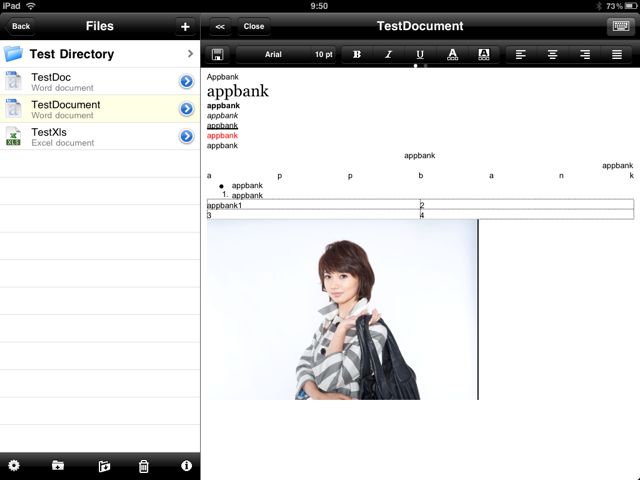Image resolution: width=640 pixels, height=480 pixels.
Task: Show the keyboard using the keyboard icon
Action: [x=620, y=27]
